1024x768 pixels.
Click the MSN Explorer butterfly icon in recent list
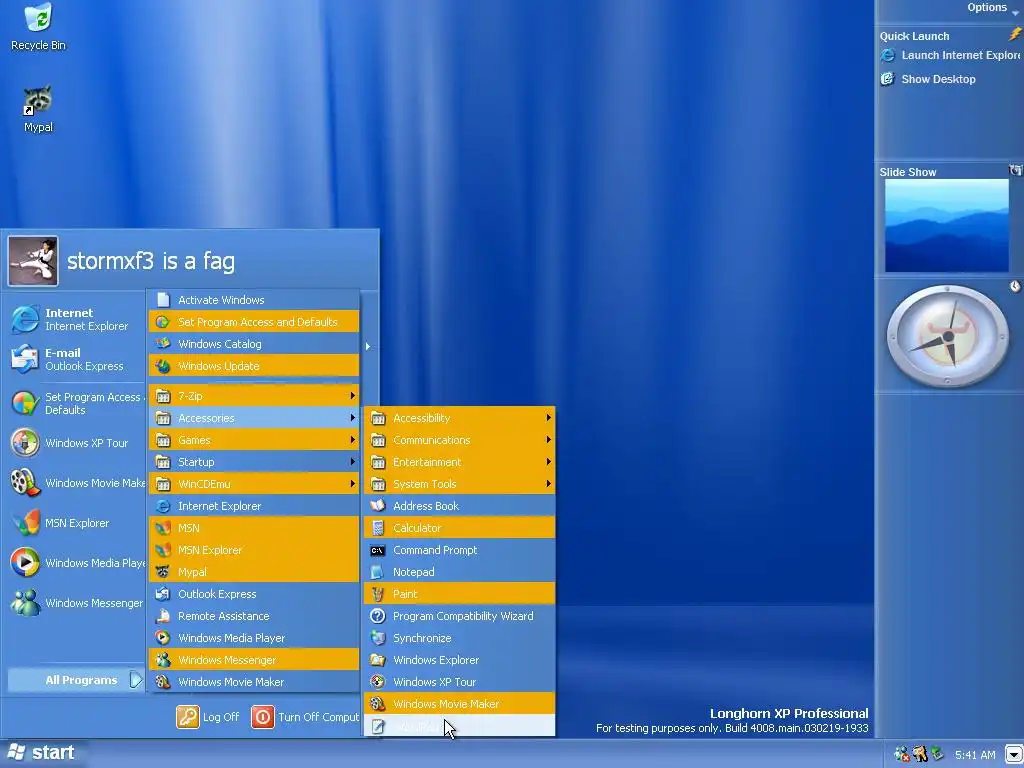click(x=25, y=522)
